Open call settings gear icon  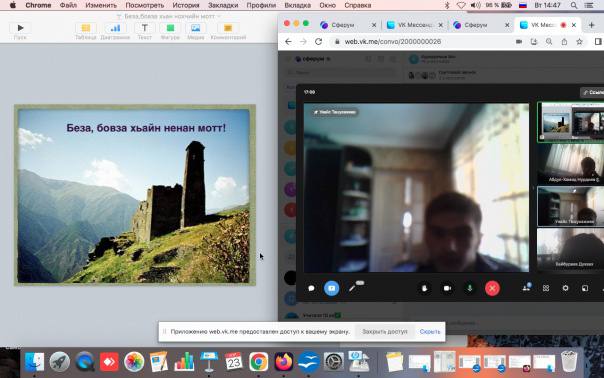[x=565, y=288]
